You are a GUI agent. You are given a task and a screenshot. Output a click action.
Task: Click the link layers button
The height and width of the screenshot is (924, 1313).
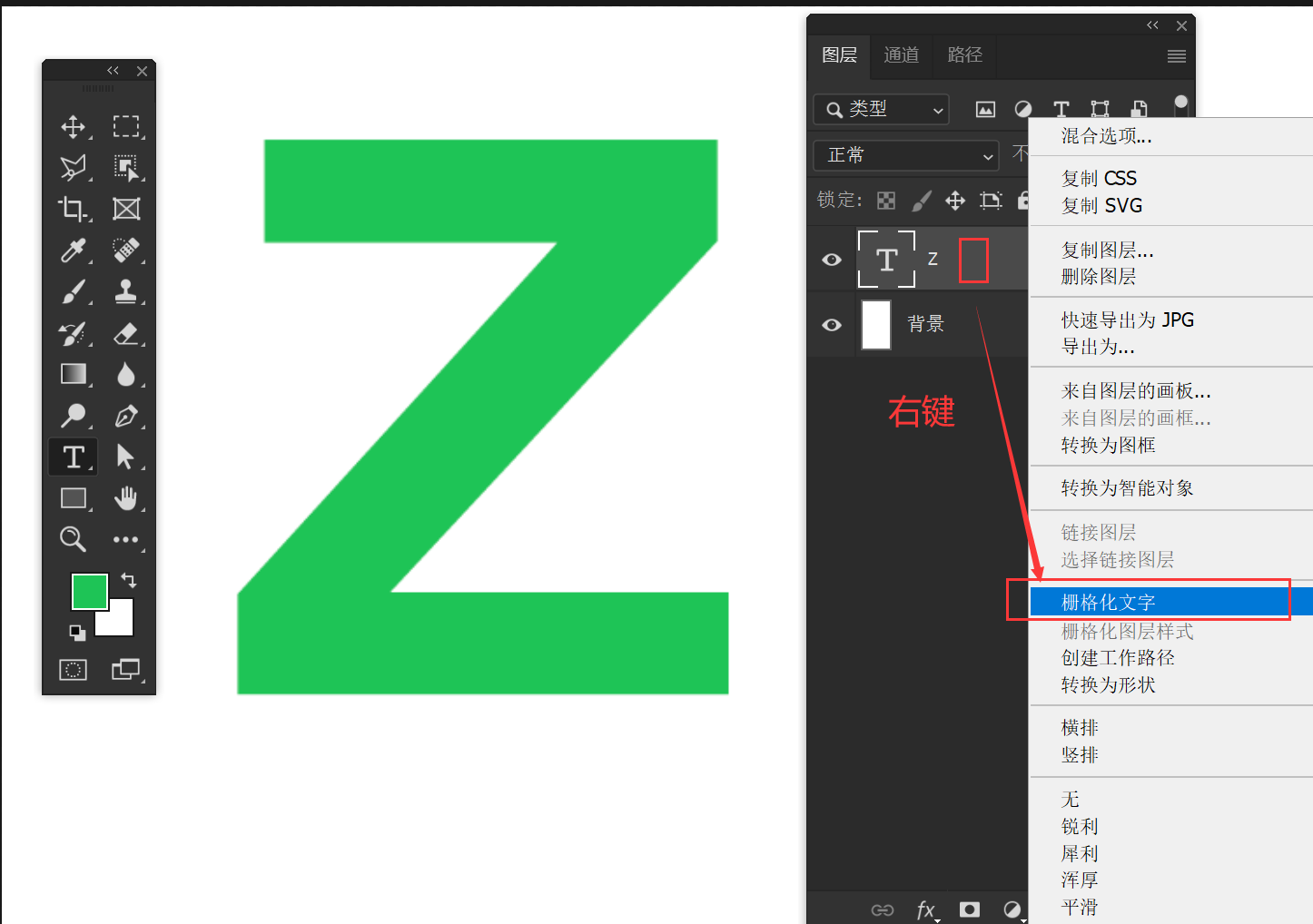(x=883, y=909)
